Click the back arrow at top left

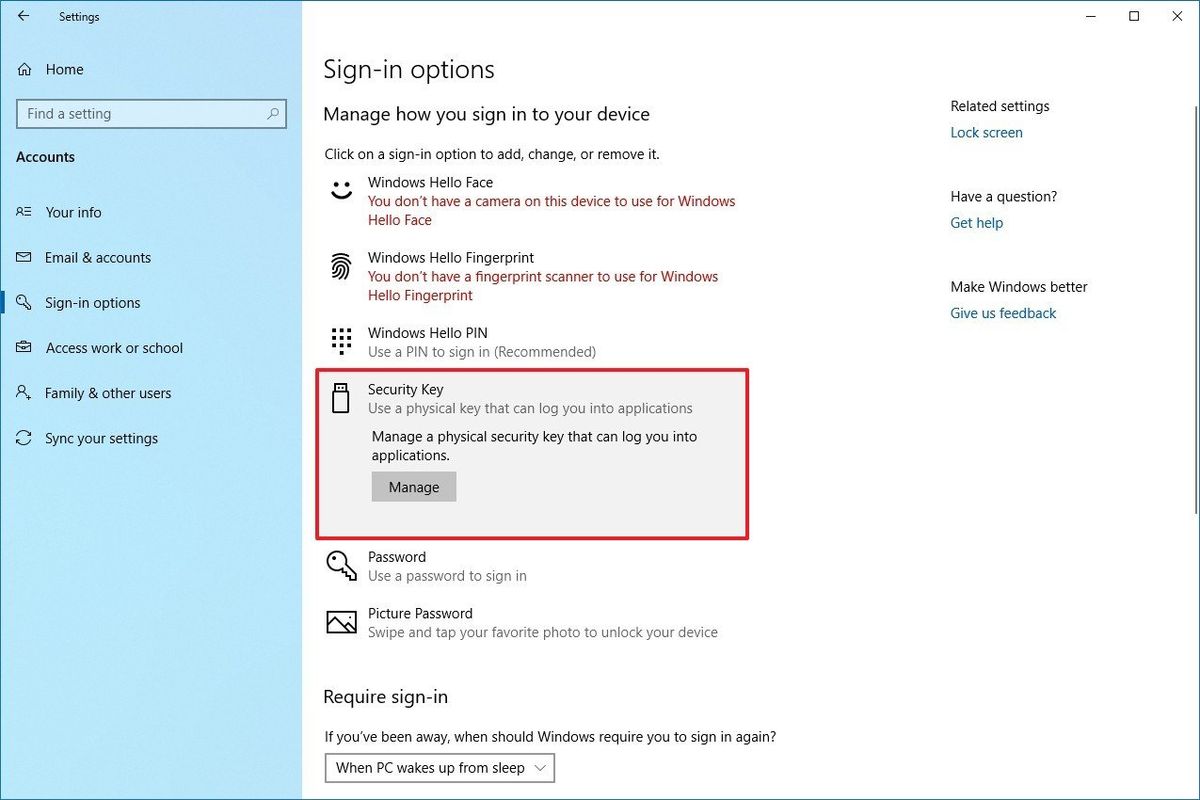(21, 16)
